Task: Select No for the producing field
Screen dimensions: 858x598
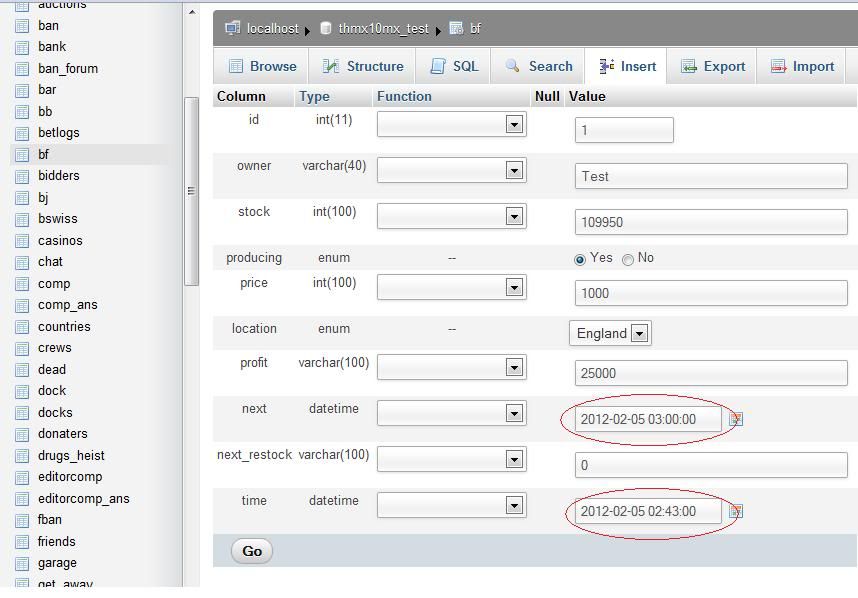Action: (x=628, y=259)
